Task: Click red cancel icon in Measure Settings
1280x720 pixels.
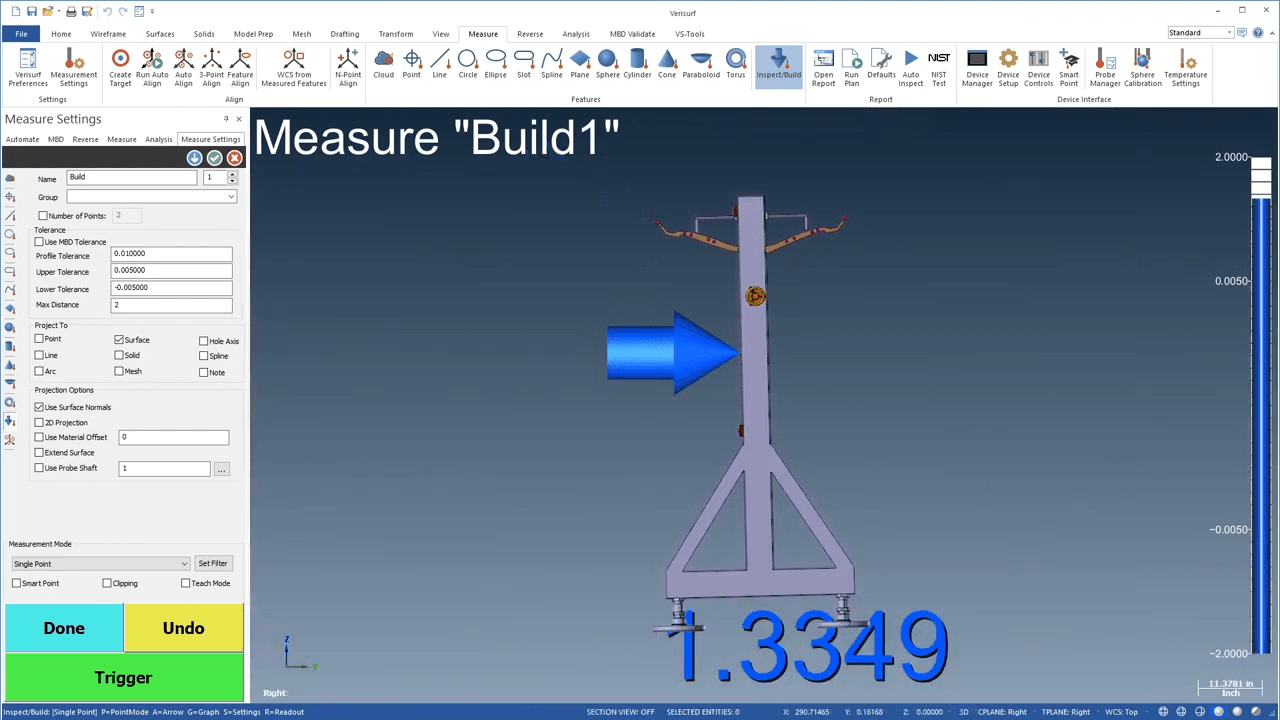Action: 234,158
